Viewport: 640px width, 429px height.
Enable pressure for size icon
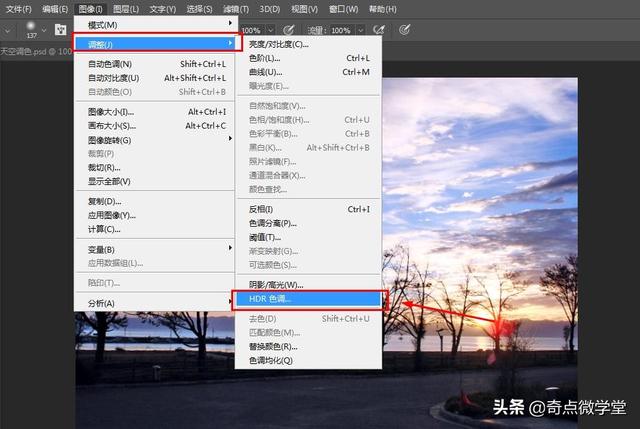tap(404, 30)
